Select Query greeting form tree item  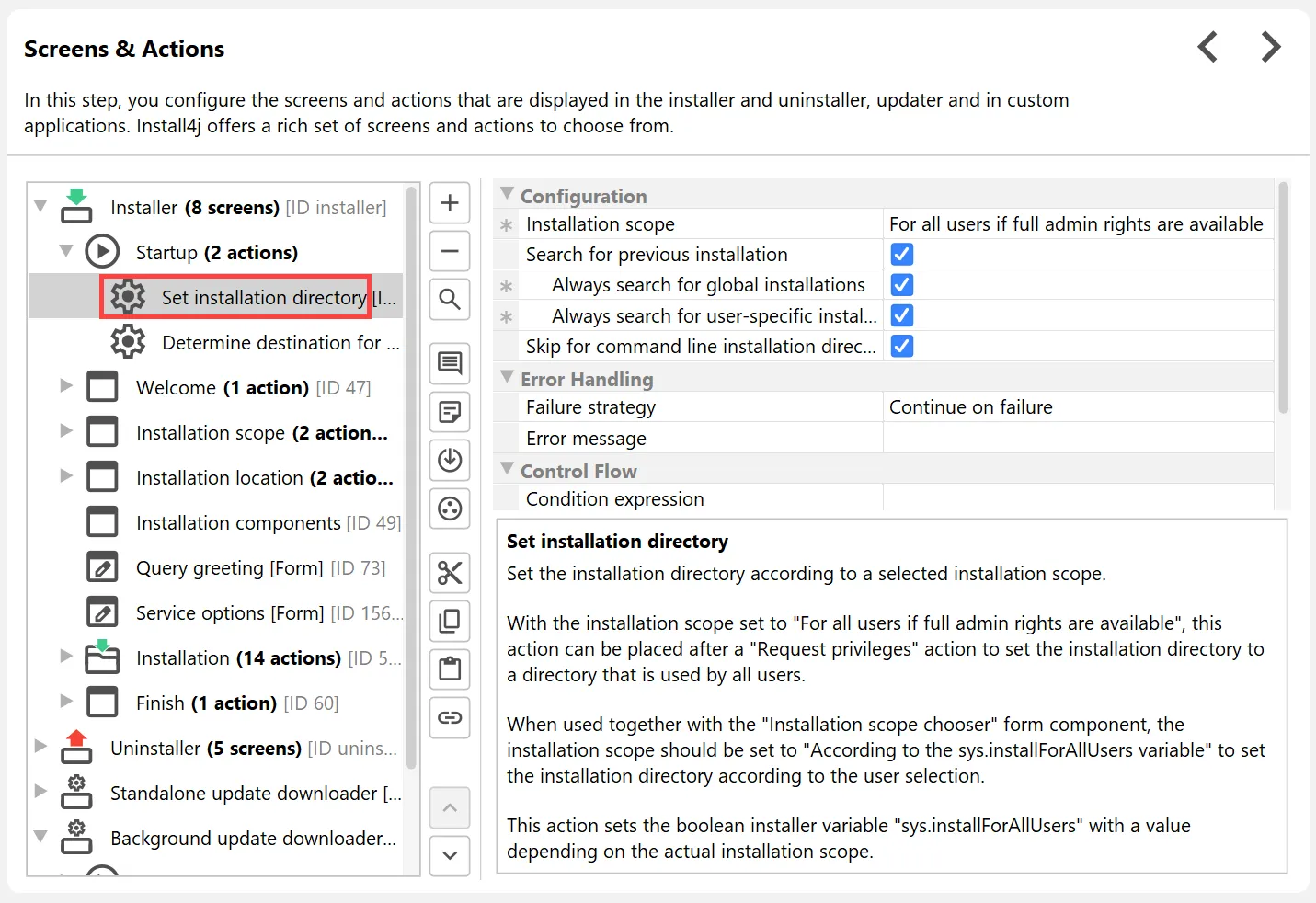coord(229,568)
